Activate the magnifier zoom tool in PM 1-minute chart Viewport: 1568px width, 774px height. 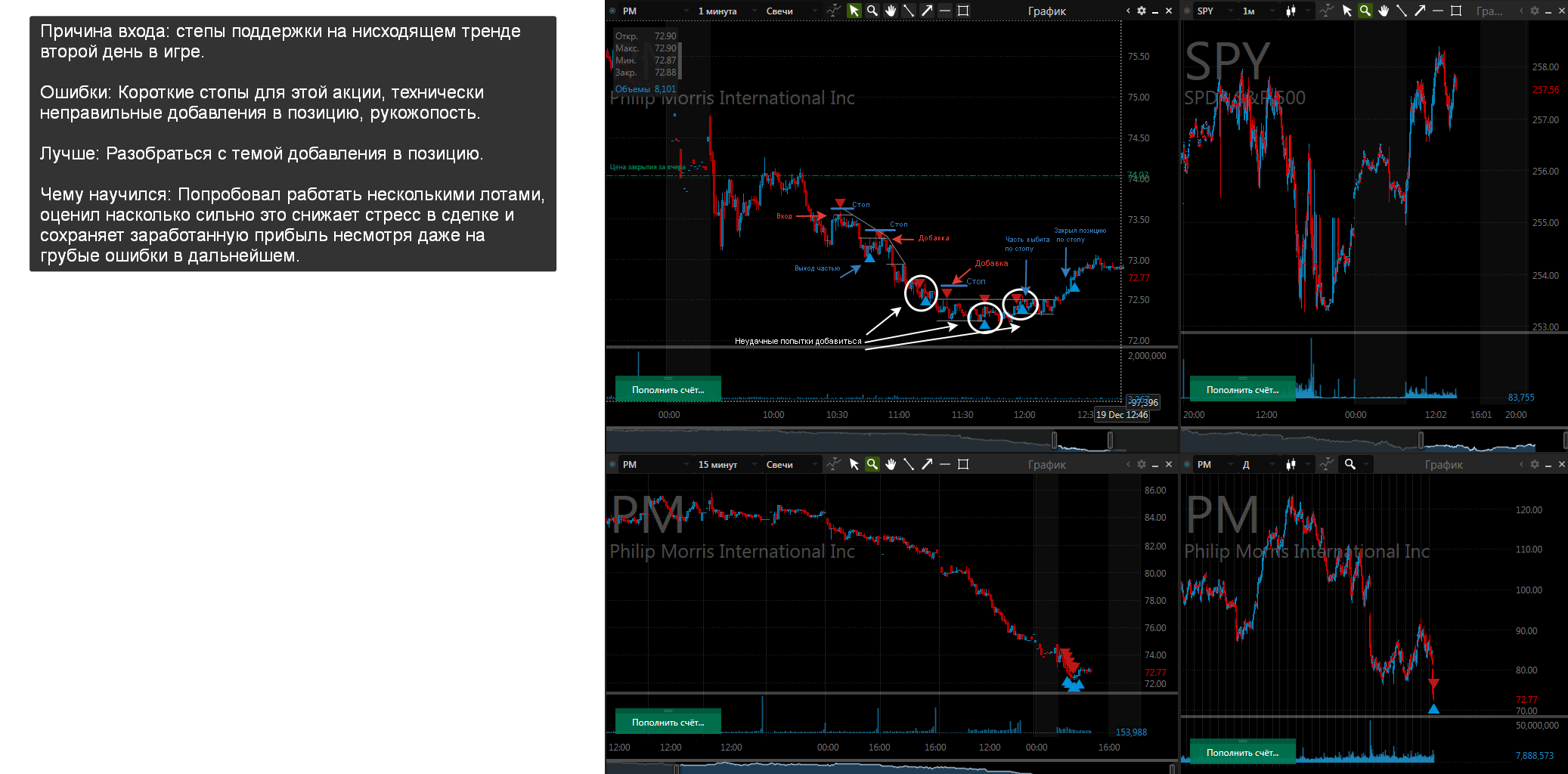click(872, 11)
